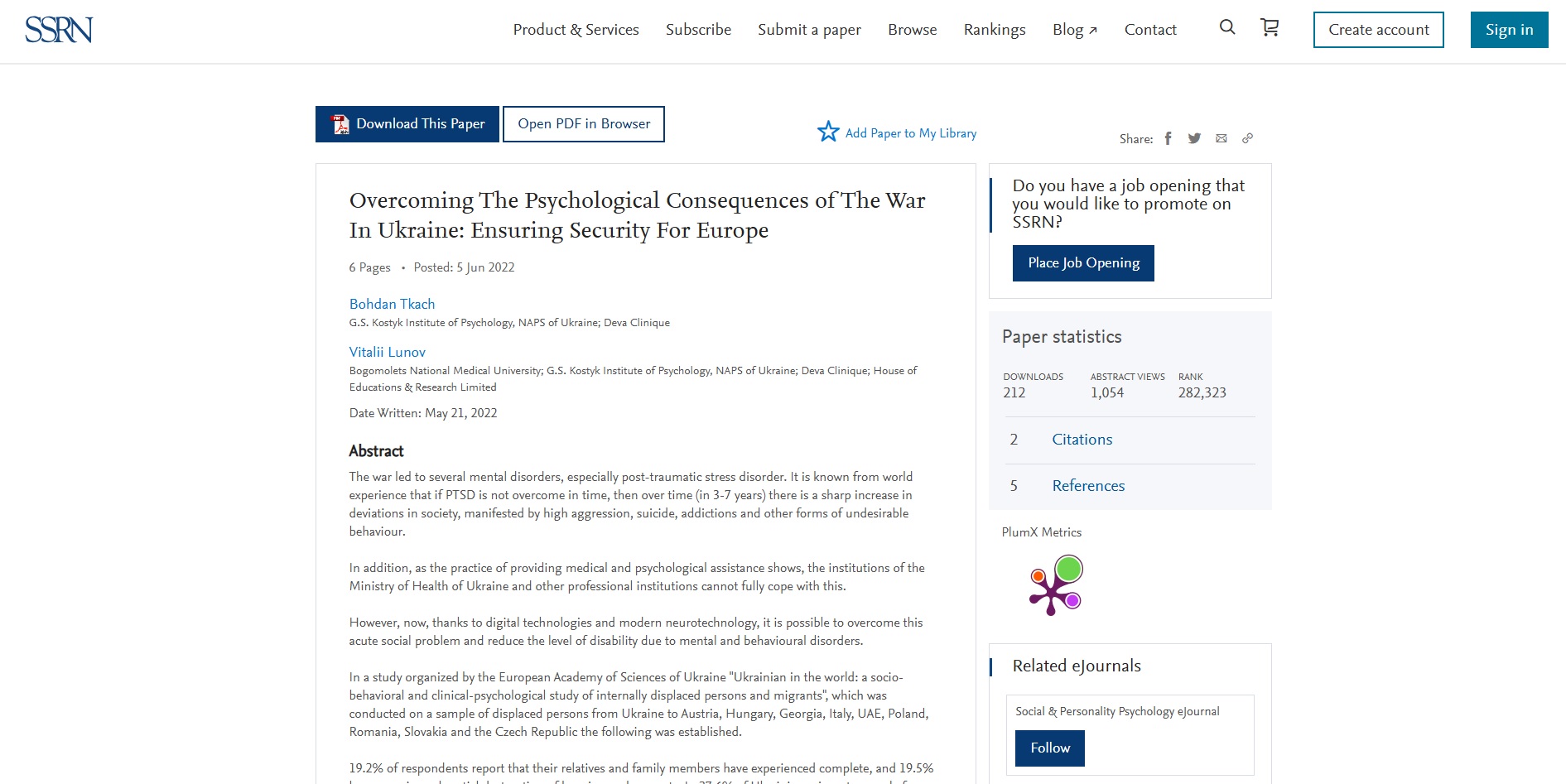The image size is (1566, 784).
Task: Go to the SSRN home logo
Action: pos(59,30)
